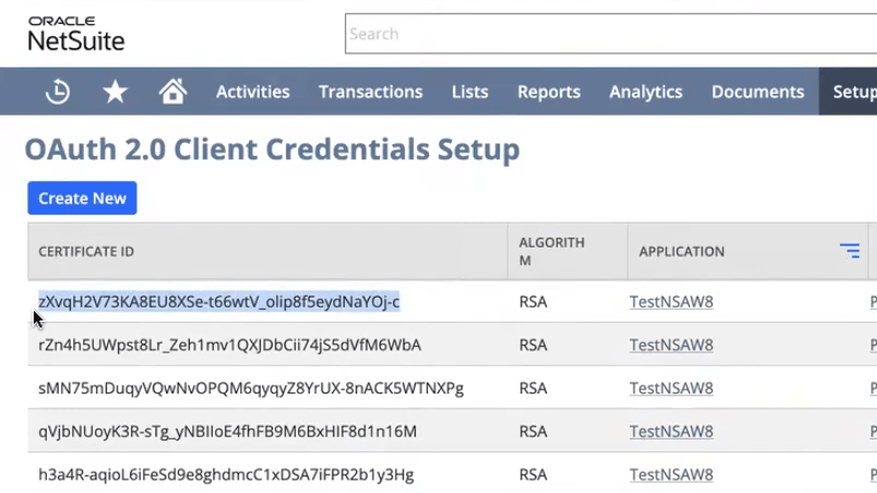Click RSA cell in the rZn4h5UWpst row
The width and height of the screenshot is (877, 493).
point(533,345)
